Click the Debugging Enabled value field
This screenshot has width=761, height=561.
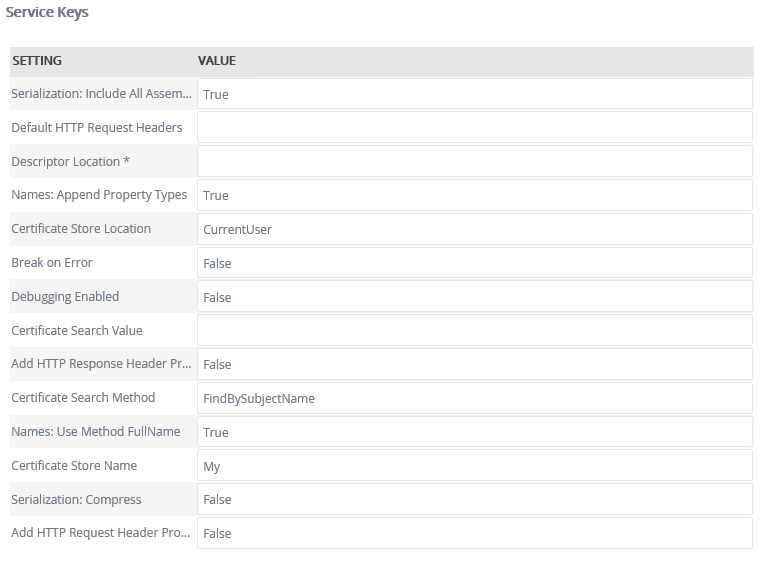[x=474, y=297]
